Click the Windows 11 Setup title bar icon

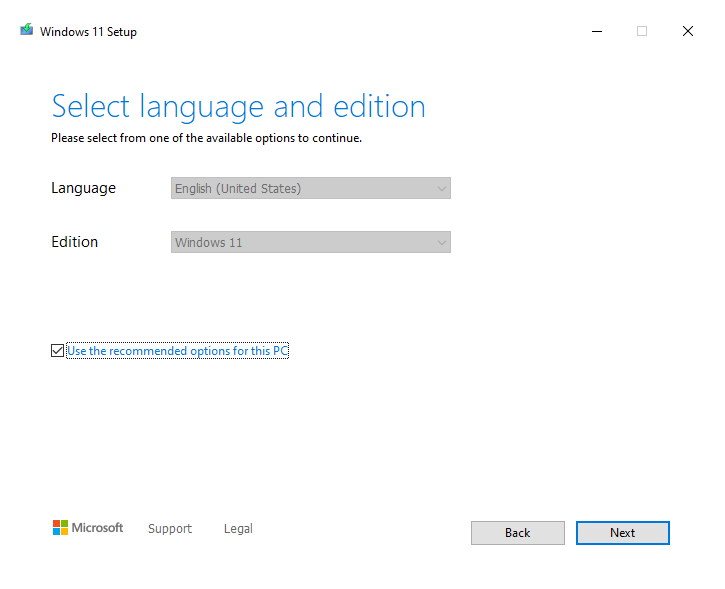pyautogui.click(x=27, y=30)
